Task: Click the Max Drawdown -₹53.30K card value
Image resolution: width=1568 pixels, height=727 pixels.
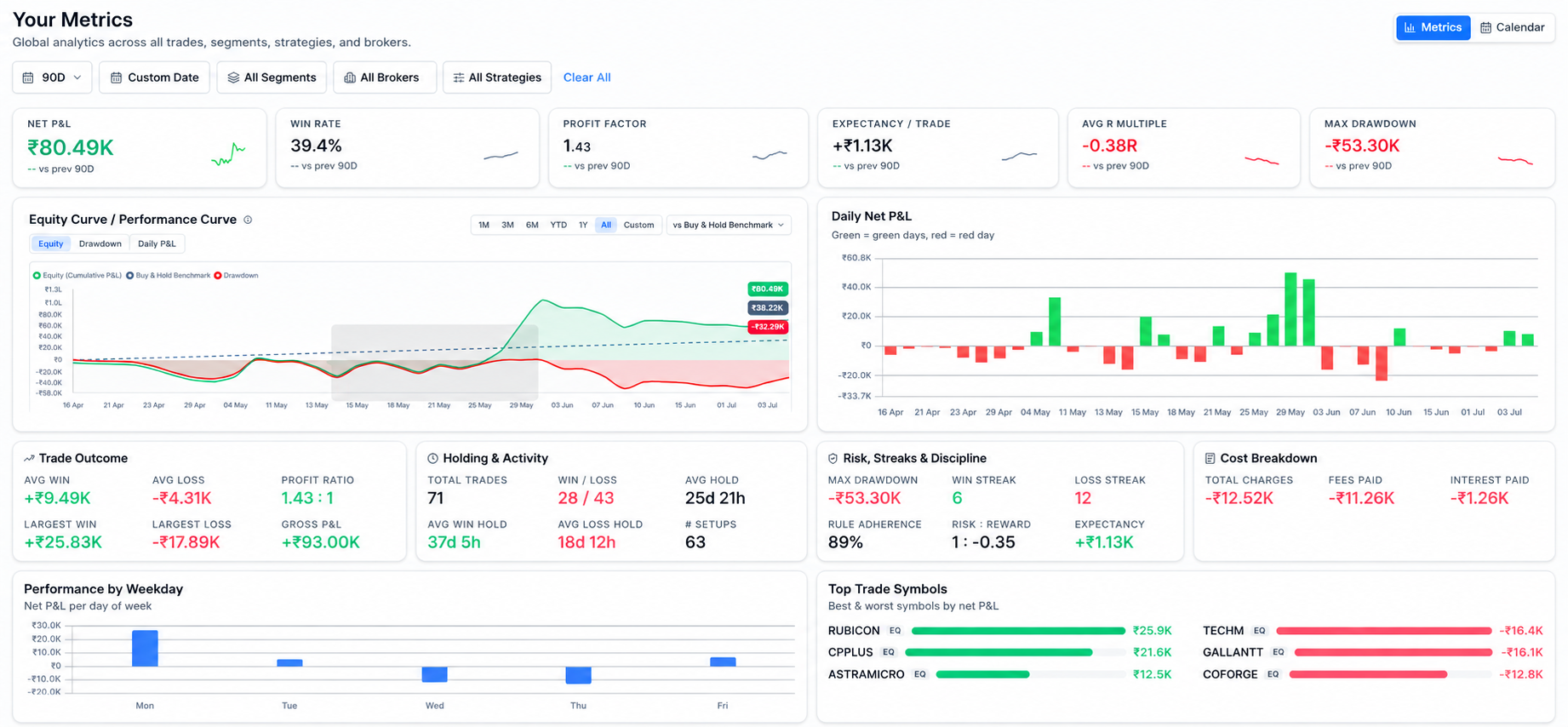Action: pyautogui.click(x=1362, y=146)
